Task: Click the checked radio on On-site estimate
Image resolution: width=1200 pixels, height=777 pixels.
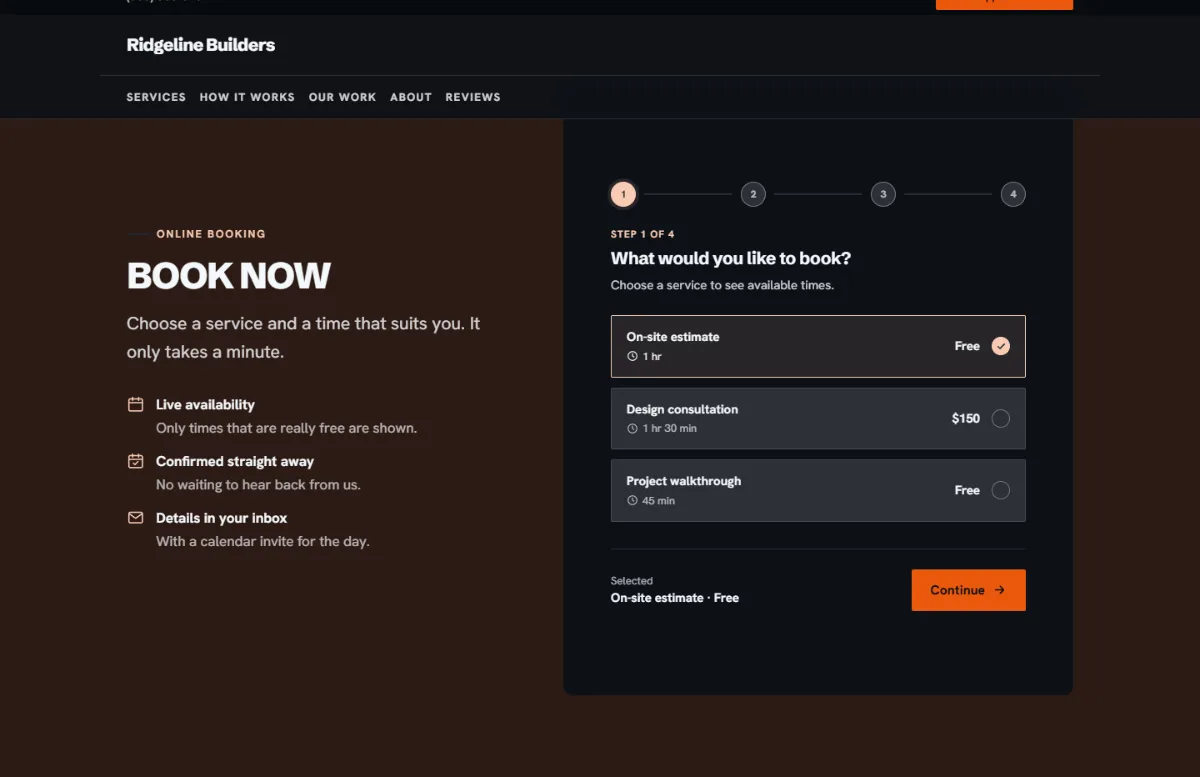Action: tap(1001, 346)
